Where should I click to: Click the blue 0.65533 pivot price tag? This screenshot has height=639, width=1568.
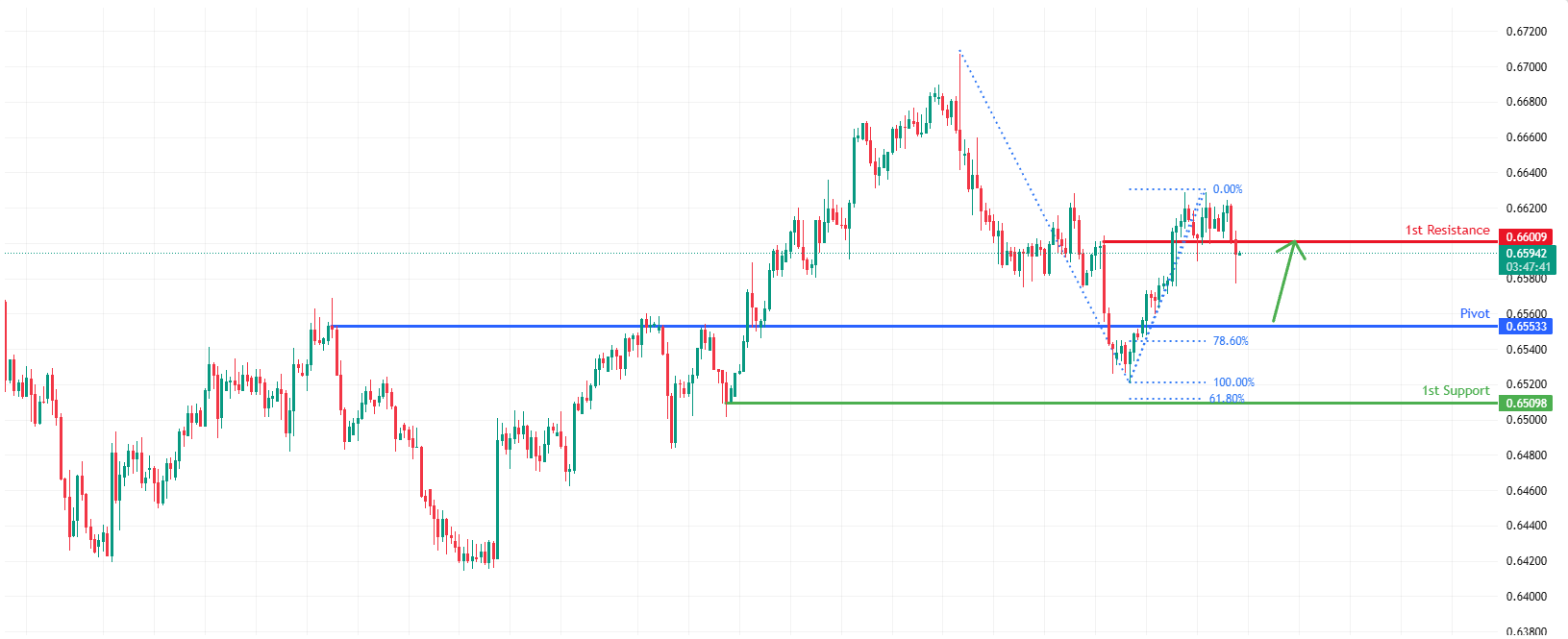point(1527,327)
